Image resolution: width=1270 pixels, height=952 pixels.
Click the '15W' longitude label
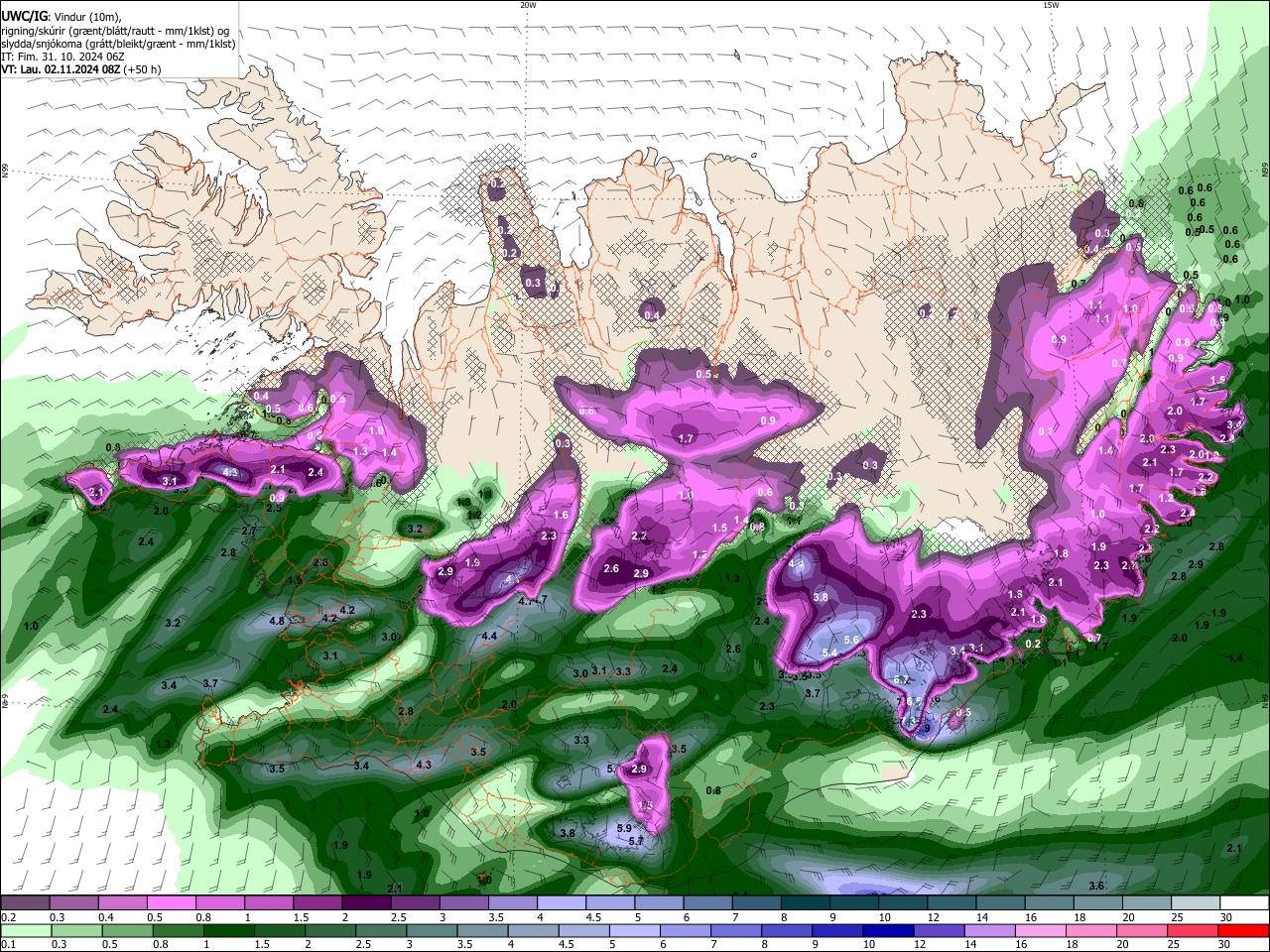click(x=1051, y=5)
